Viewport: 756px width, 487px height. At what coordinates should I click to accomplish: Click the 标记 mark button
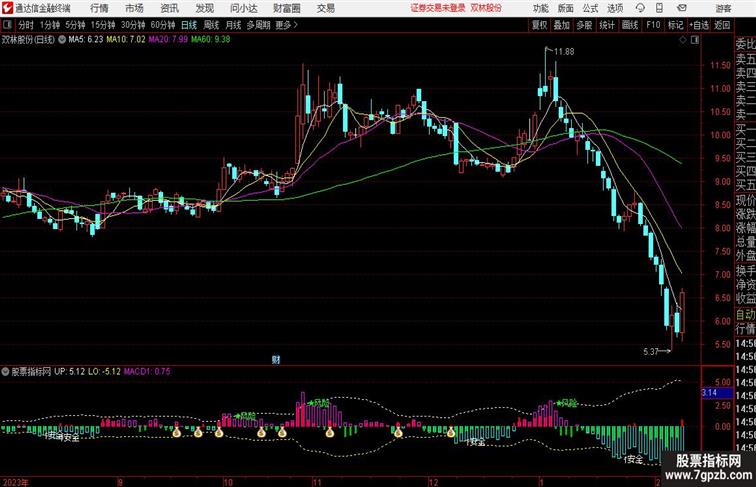(675, 25)
